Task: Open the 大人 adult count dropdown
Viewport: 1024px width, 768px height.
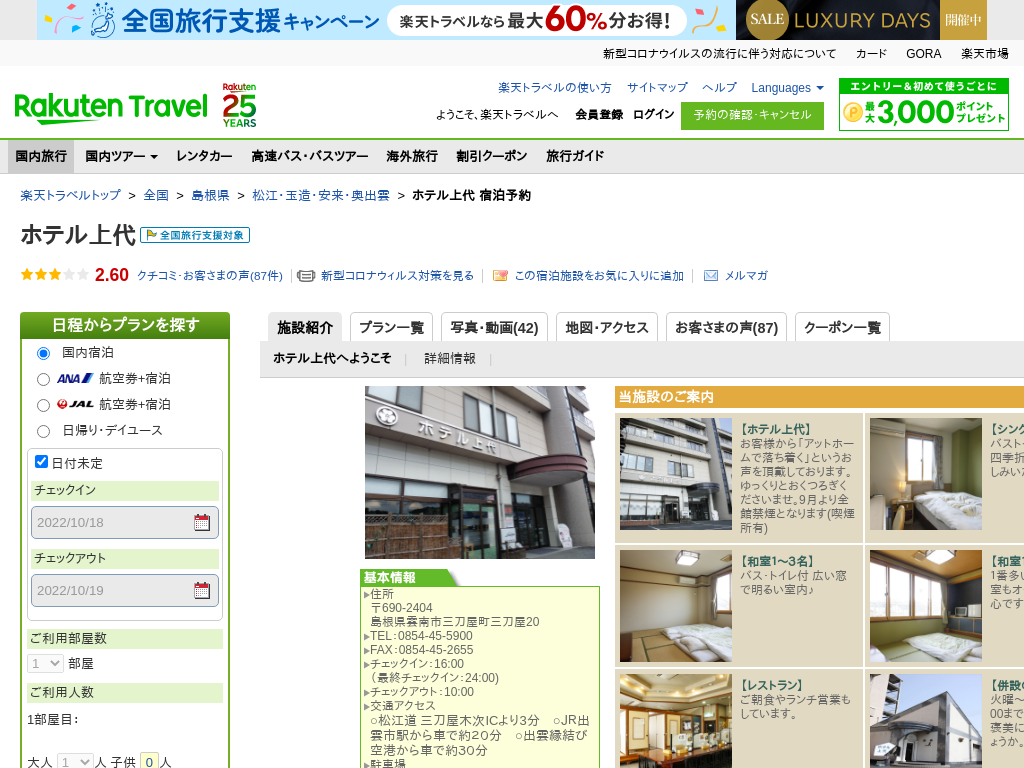Action: pos(75,761)
